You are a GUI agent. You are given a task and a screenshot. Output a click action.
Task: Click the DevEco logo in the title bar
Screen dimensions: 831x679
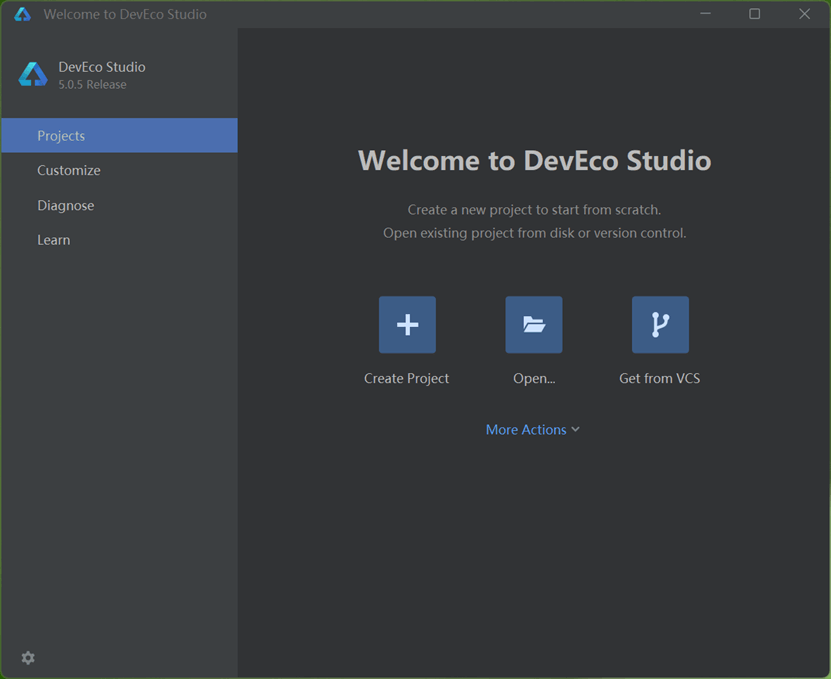click(22, 14)
